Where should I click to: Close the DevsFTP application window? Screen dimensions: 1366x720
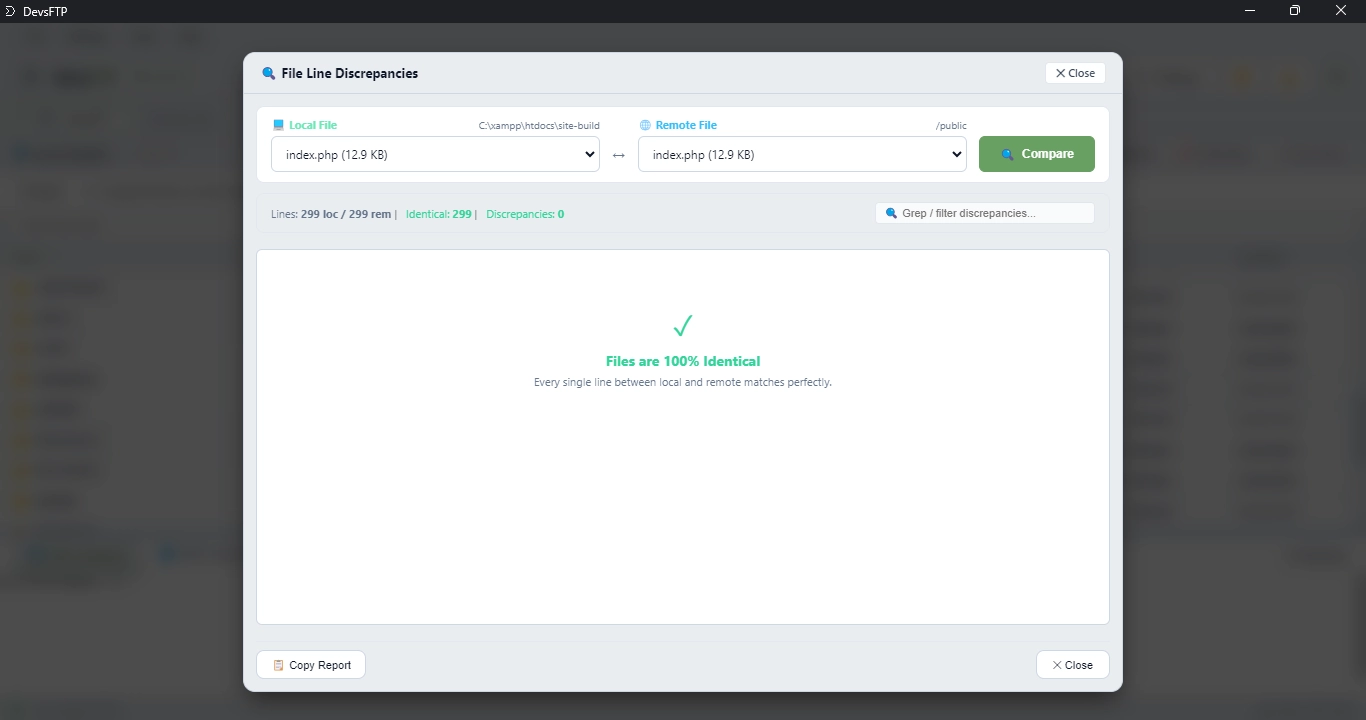(x=1341, y=11)
